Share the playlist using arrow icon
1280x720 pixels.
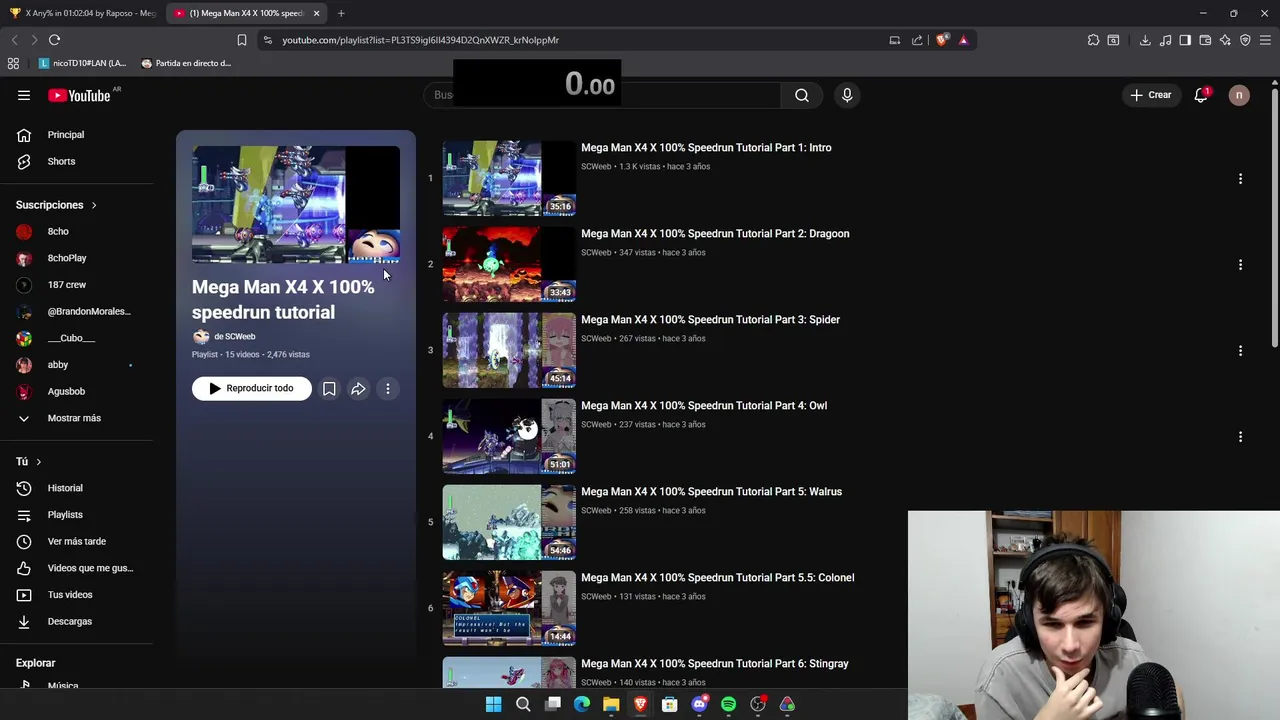point(358,388)
